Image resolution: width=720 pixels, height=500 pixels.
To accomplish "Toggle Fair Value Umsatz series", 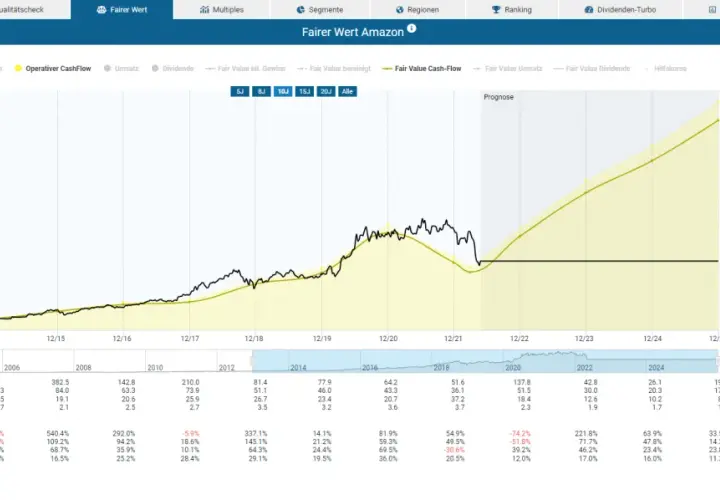I will 508,68.
